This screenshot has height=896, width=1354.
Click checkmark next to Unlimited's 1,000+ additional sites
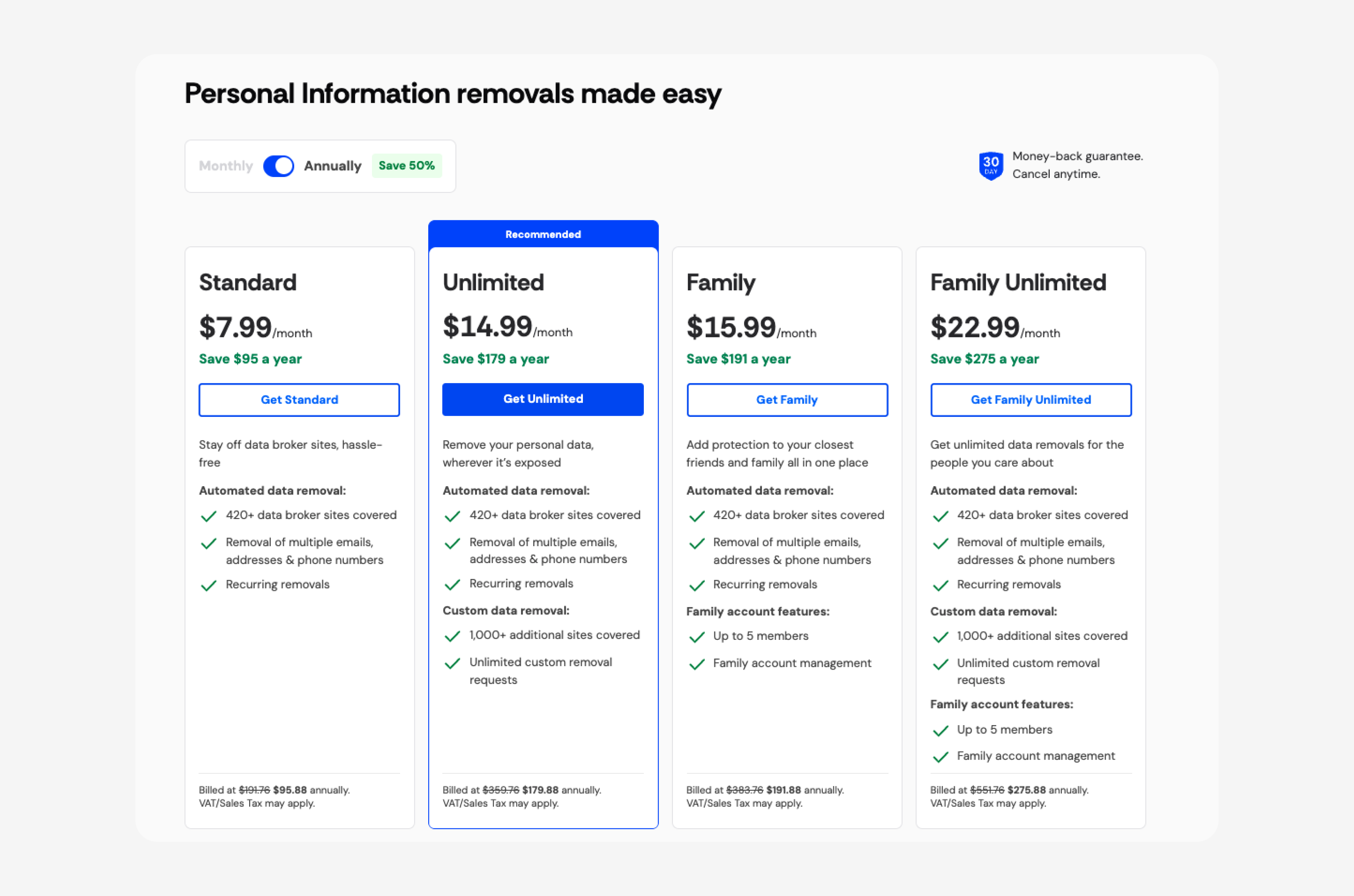click(x=452, y=636)
